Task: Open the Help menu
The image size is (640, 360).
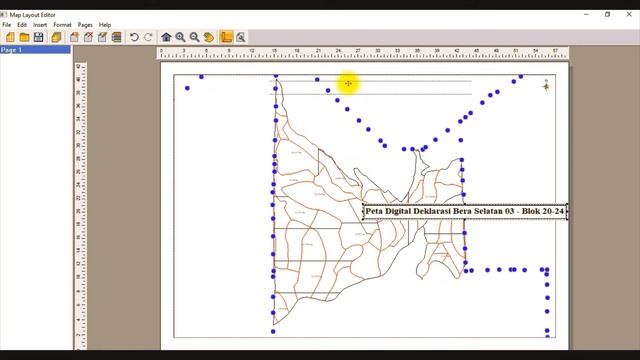Action: pos(105,25)
